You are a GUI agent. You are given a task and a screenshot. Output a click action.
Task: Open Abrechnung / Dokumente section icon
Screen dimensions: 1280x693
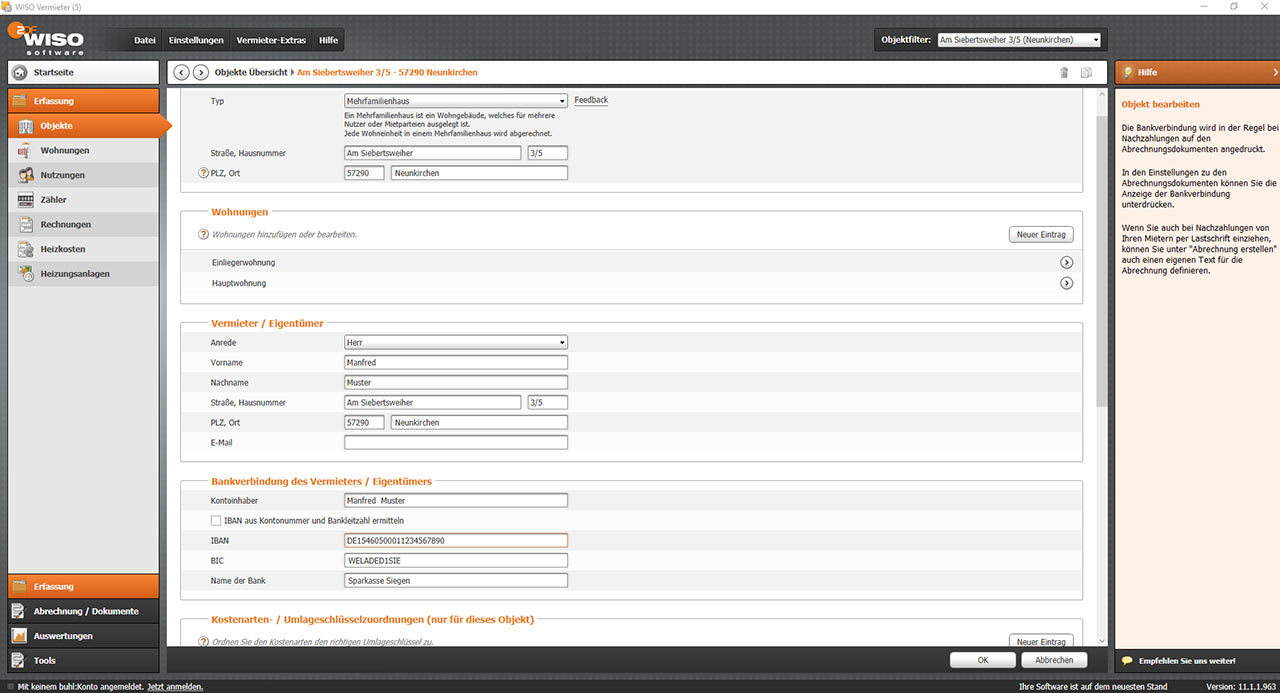click(x=19, y=611)
